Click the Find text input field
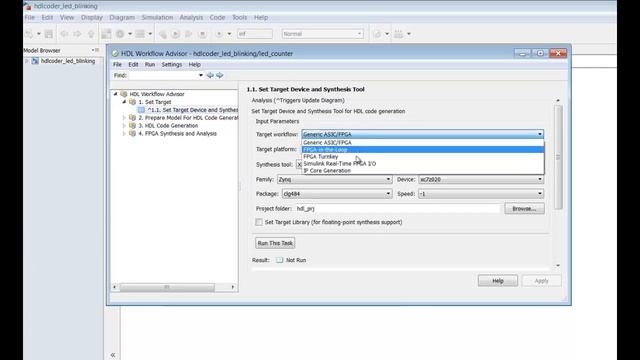Viewport: 640px width, 360px height. point(163,75)
